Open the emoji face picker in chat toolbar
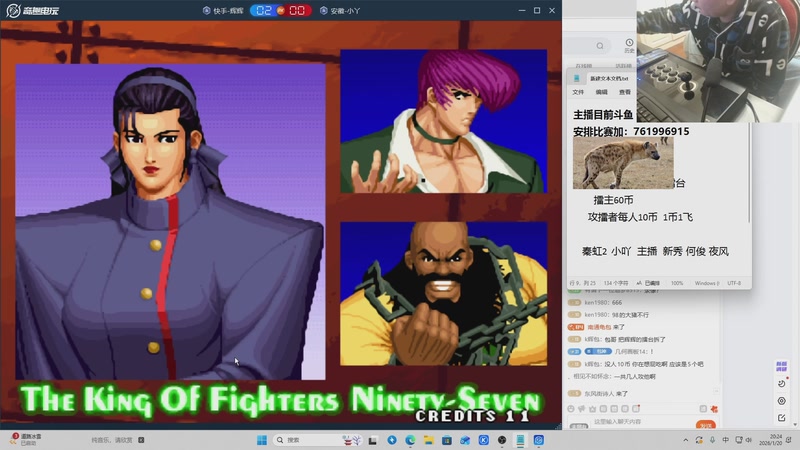This screenshot has width=800, height=450. click(571, 409)
